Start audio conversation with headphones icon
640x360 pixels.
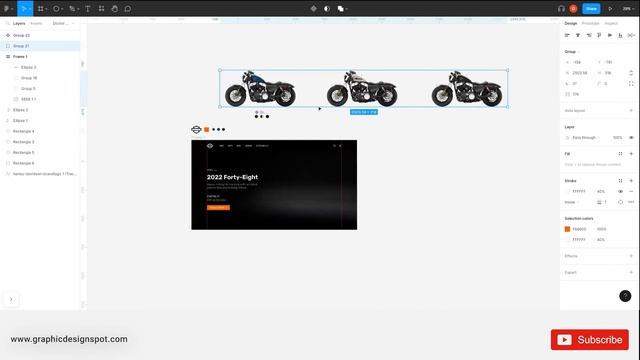click(x=561, y=9)
